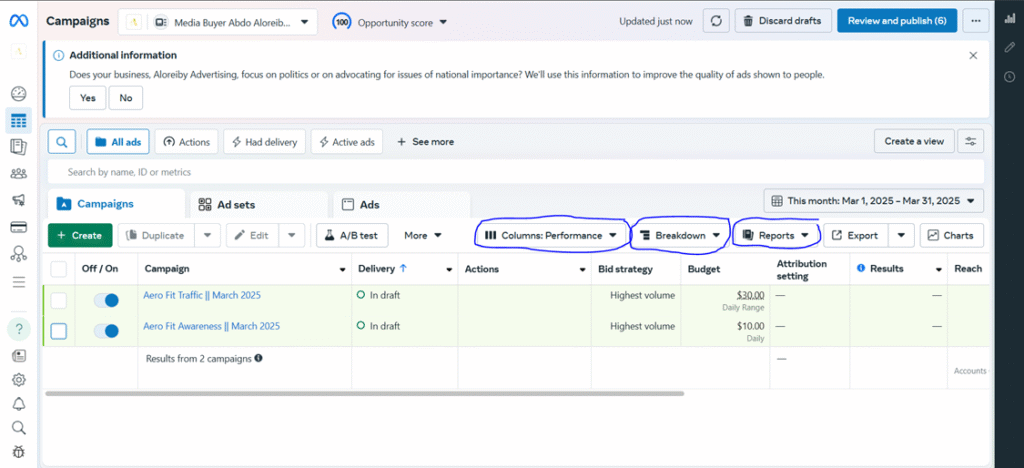Screen dimensions: 1024x468
Task: Click the refresh data icon button
Action: 716,21
